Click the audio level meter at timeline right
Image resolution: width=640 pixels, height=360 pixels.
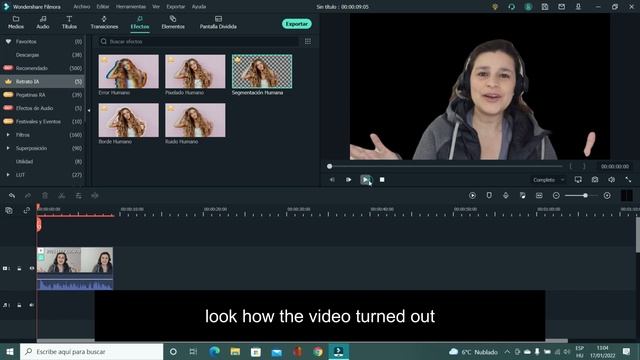(x=627, y=196)
